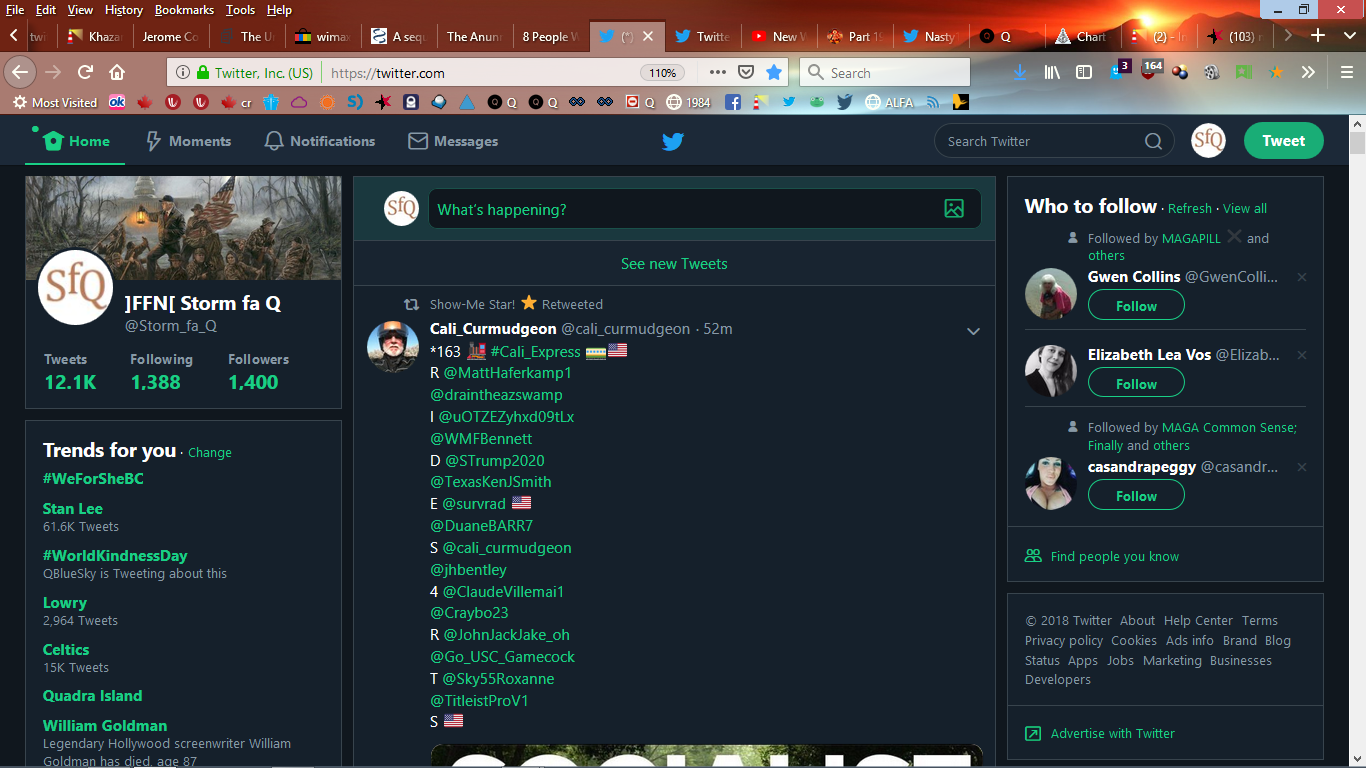This screenshot has height=768, width=1366.
Task: Click in the What's happening compose field
Action: click(x=680, y=209)
